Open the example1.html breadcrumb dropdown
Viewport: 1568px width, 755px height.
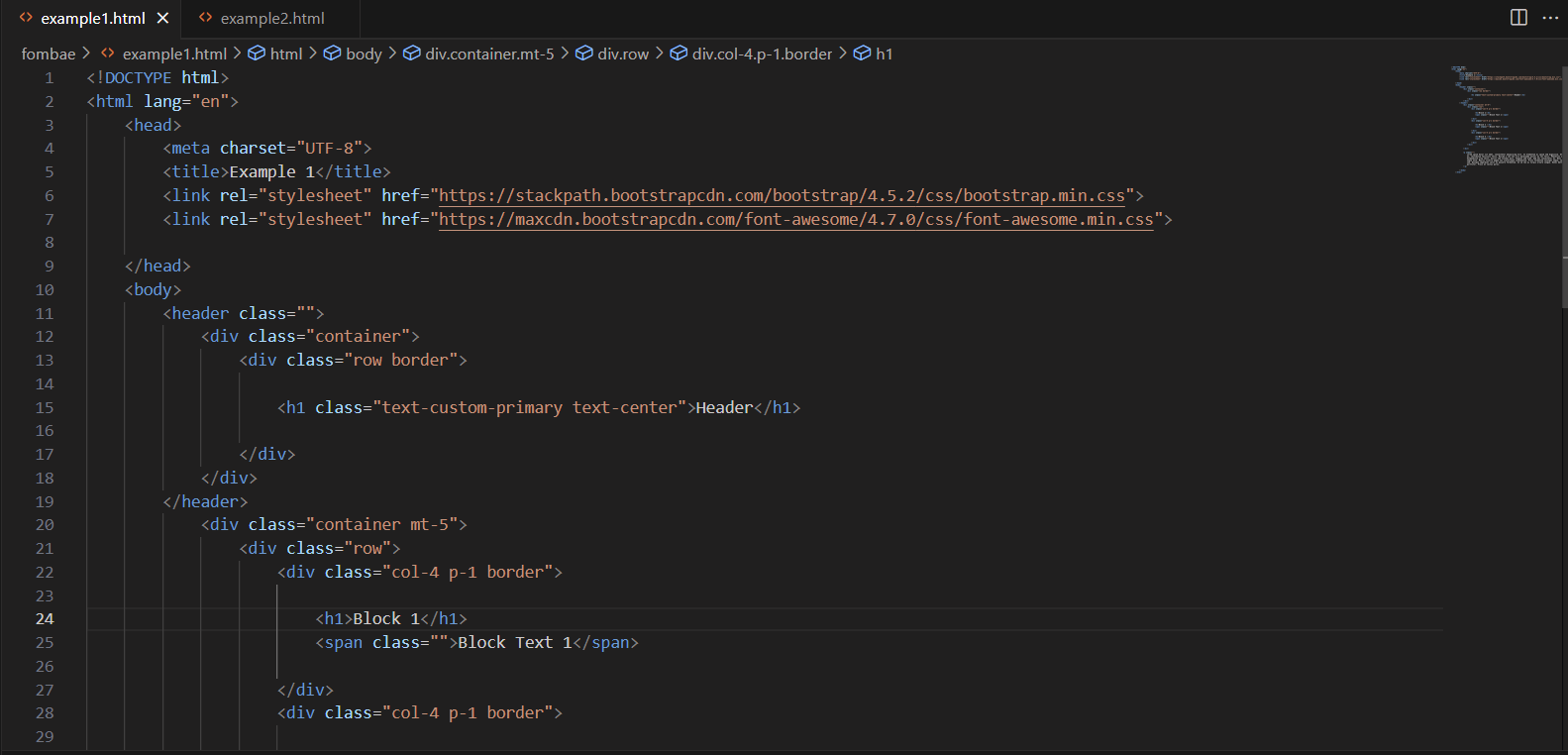click(174, 54)
